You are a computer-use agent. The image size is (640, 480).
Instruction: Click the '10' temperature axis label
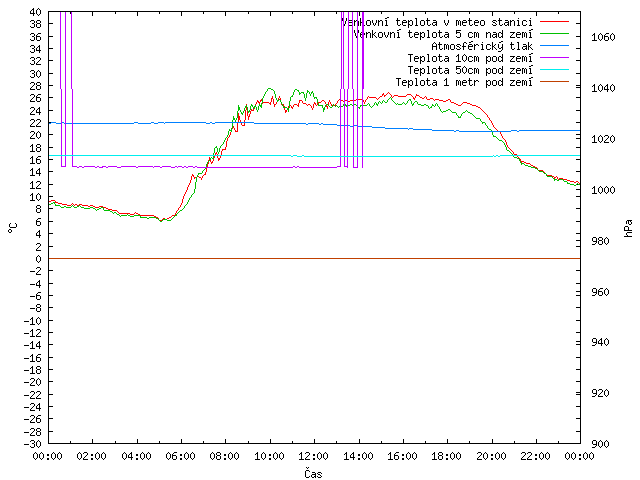(x=36, y=197)
